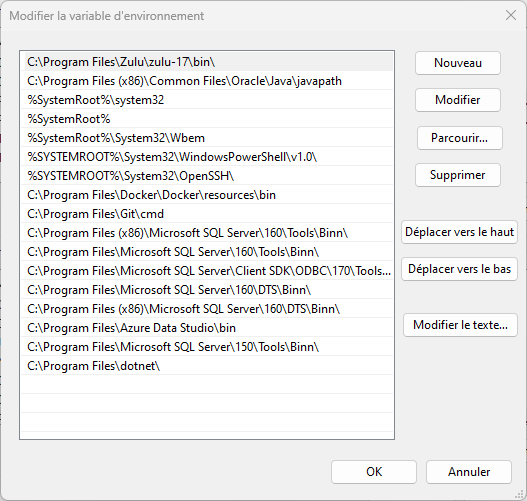527x501 pixels.
Task: Click the Nouveau button
Action: (458, 63)
